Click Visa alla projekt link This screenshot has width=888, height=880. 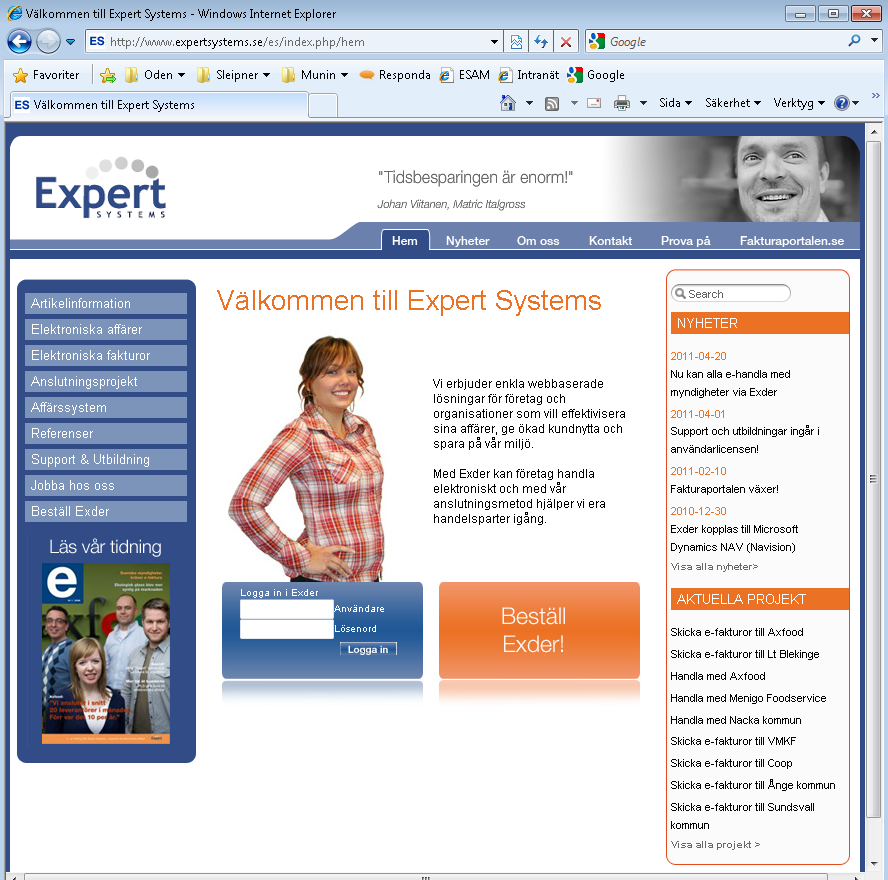[715, 844]
